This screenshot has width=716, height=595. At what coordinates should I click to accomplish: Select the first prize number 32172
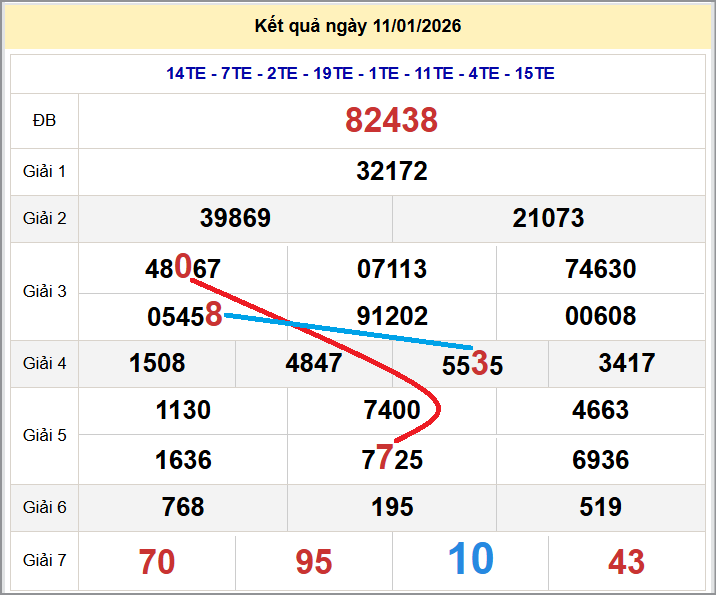click(x=391, y=171)
